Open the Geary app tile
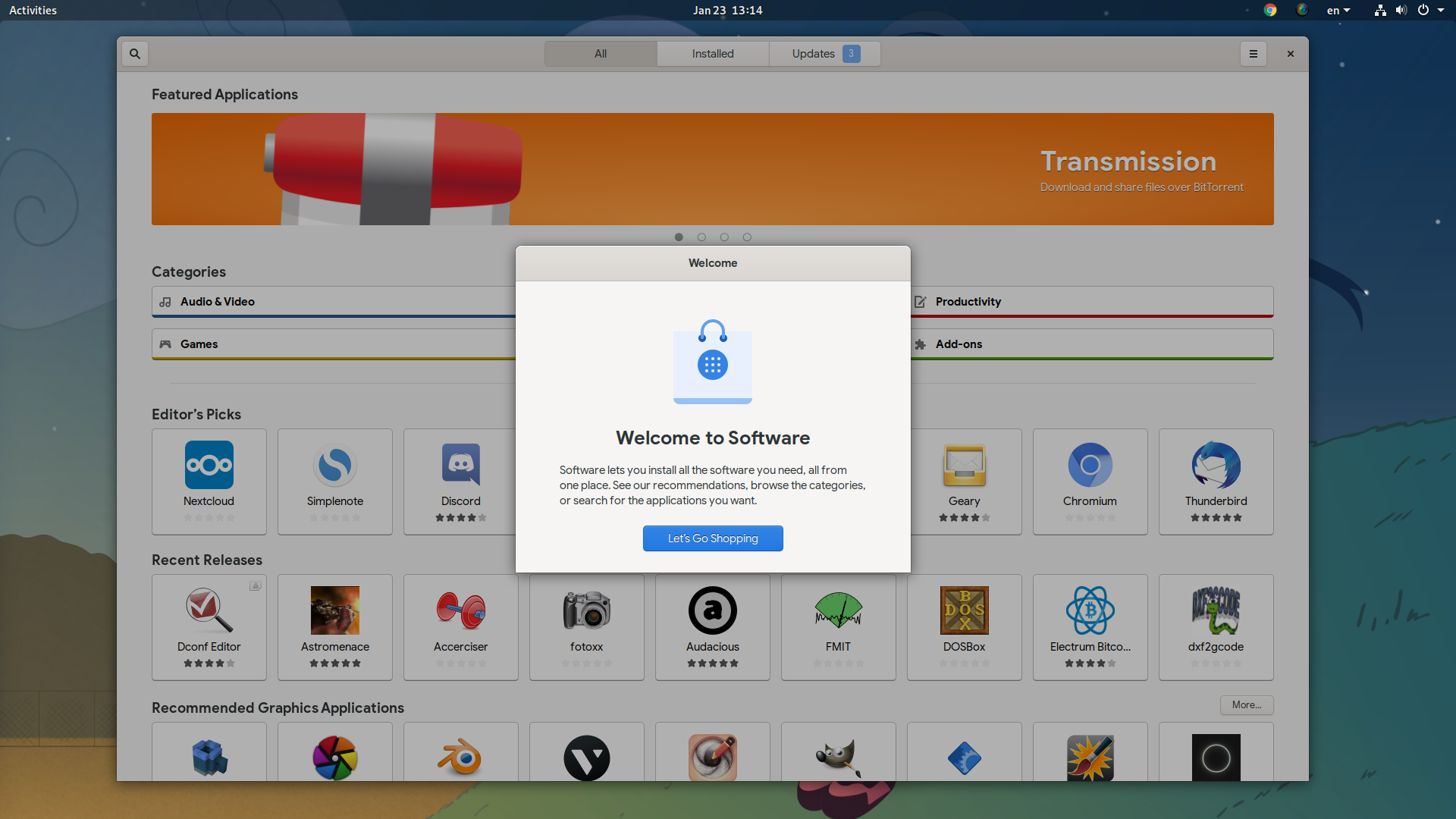1456x819 pixels. [965, 482]
